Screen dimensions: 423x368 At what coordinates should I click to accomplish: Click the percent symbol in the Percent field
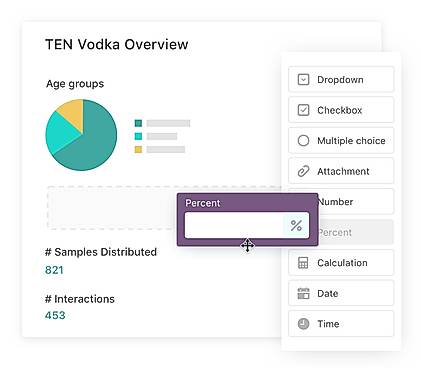click(296, 226)
